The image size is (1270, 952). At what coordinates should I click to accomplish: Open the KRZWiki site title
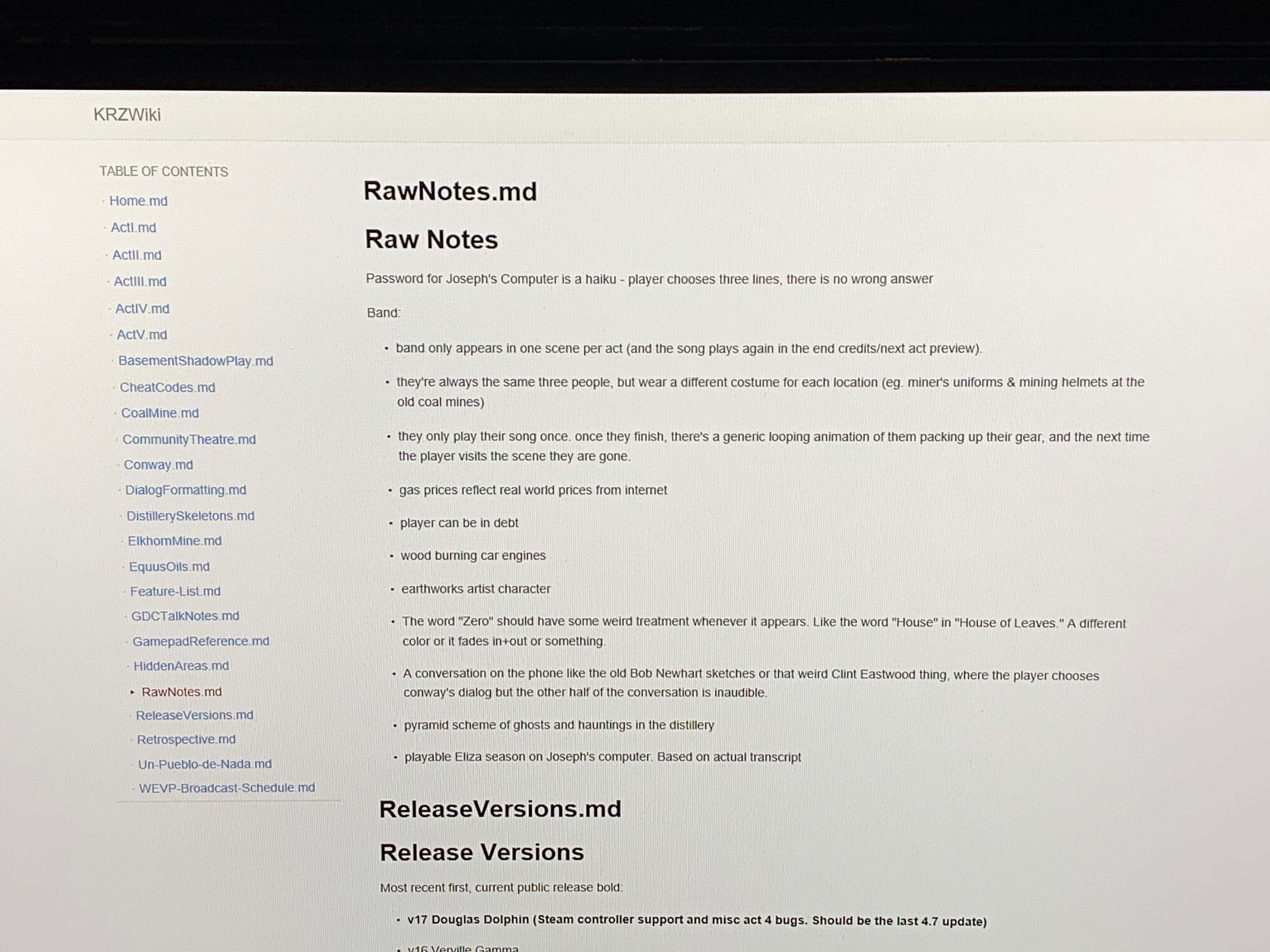point(127,115)
